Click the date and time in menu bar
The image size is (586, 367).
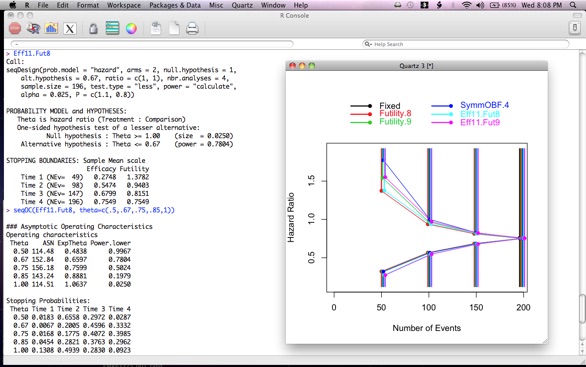coord(542,5)
